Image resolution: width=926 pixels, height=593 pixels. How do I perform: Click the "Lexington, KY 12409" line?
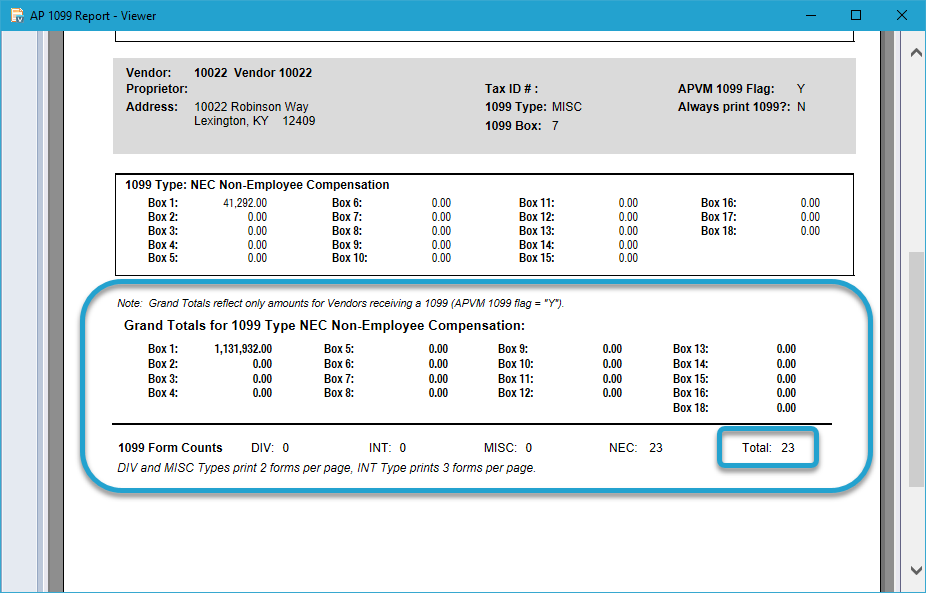255,121
